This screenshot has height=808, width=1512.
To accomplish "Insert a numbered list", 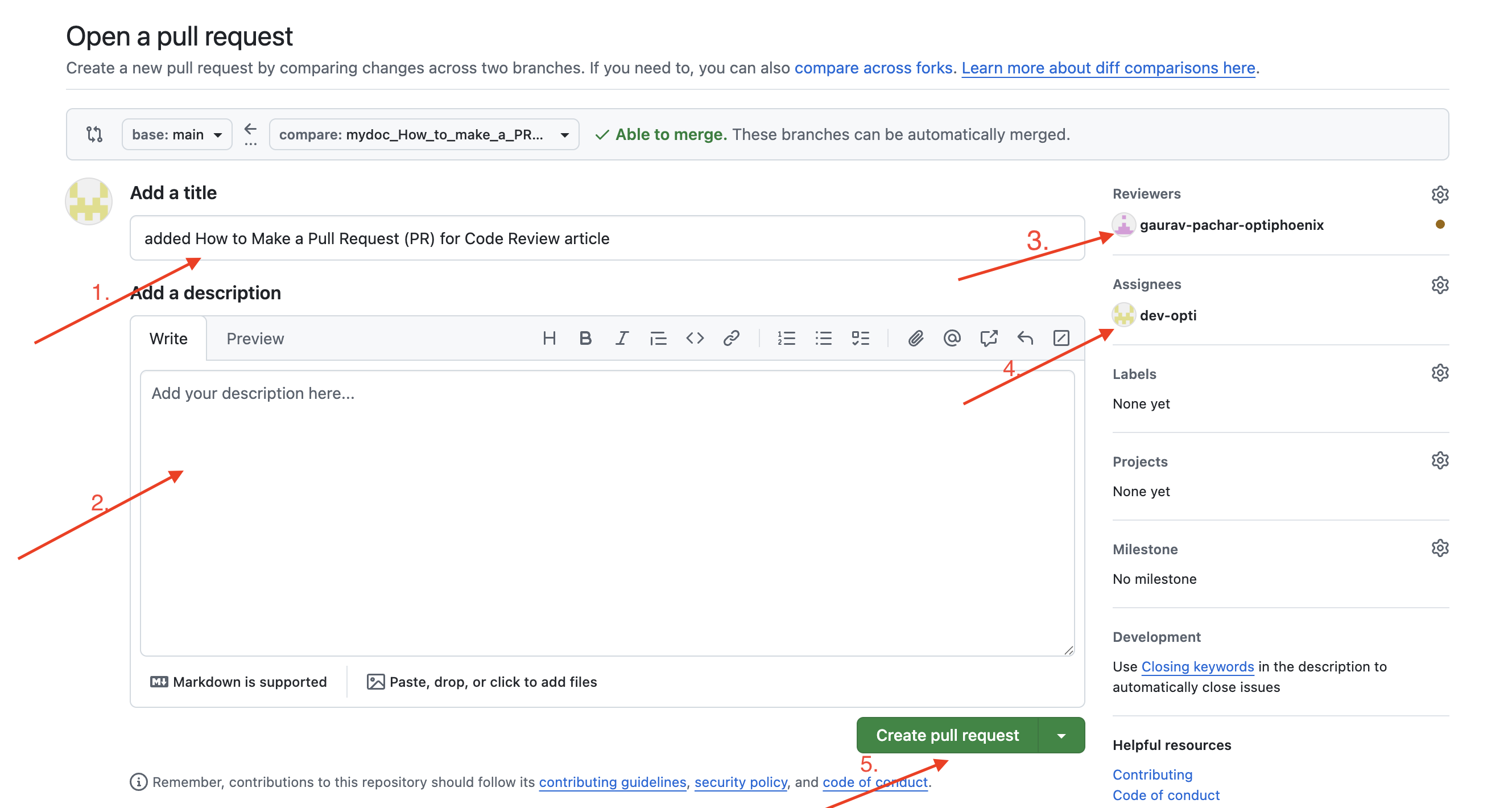I will [786, 338].
